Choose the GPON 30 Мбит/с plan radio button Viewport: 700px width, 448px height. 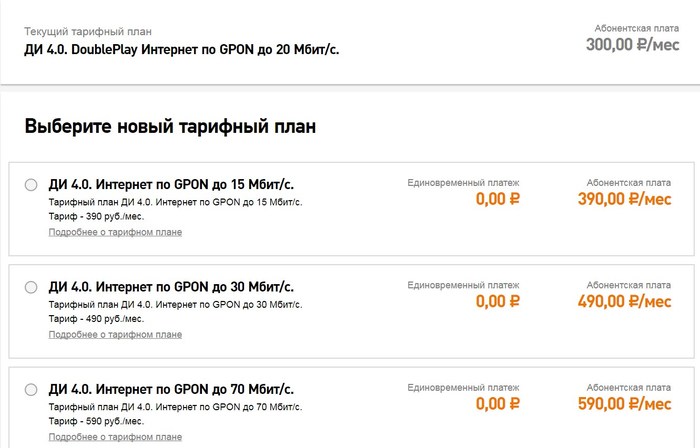[x=30, y=287]
